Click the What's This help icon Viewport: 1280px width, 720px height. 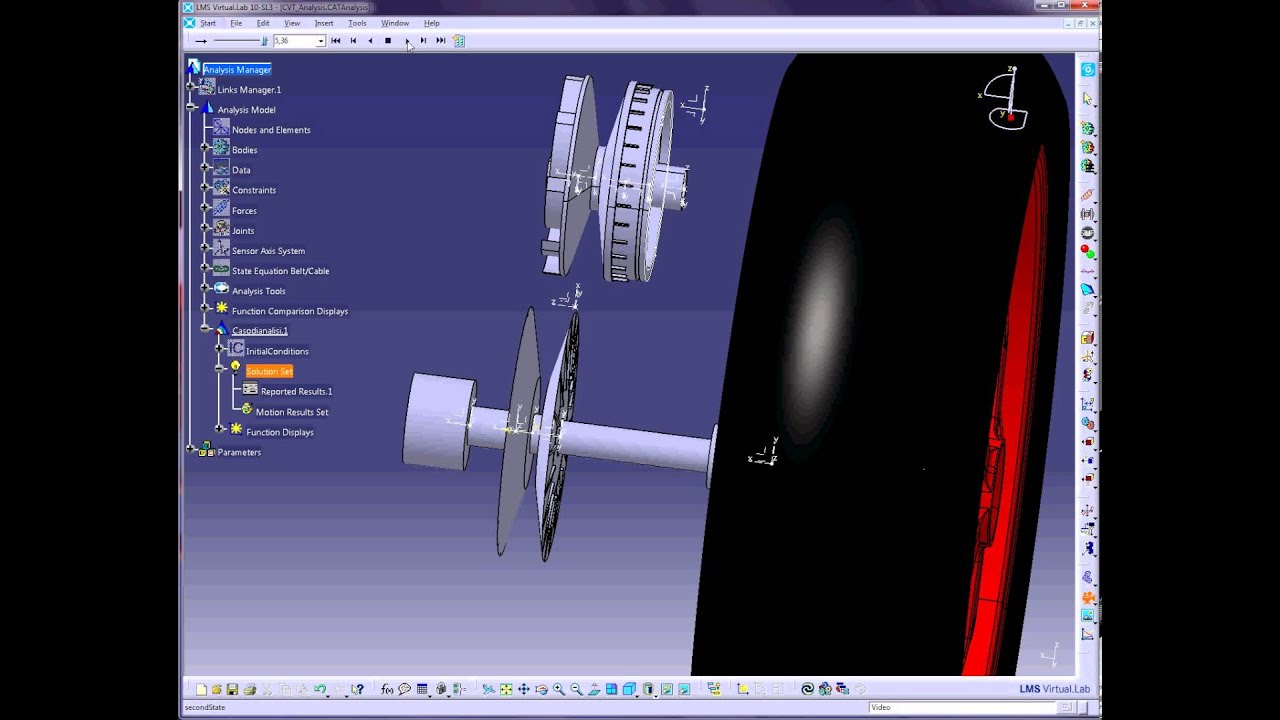356,689
